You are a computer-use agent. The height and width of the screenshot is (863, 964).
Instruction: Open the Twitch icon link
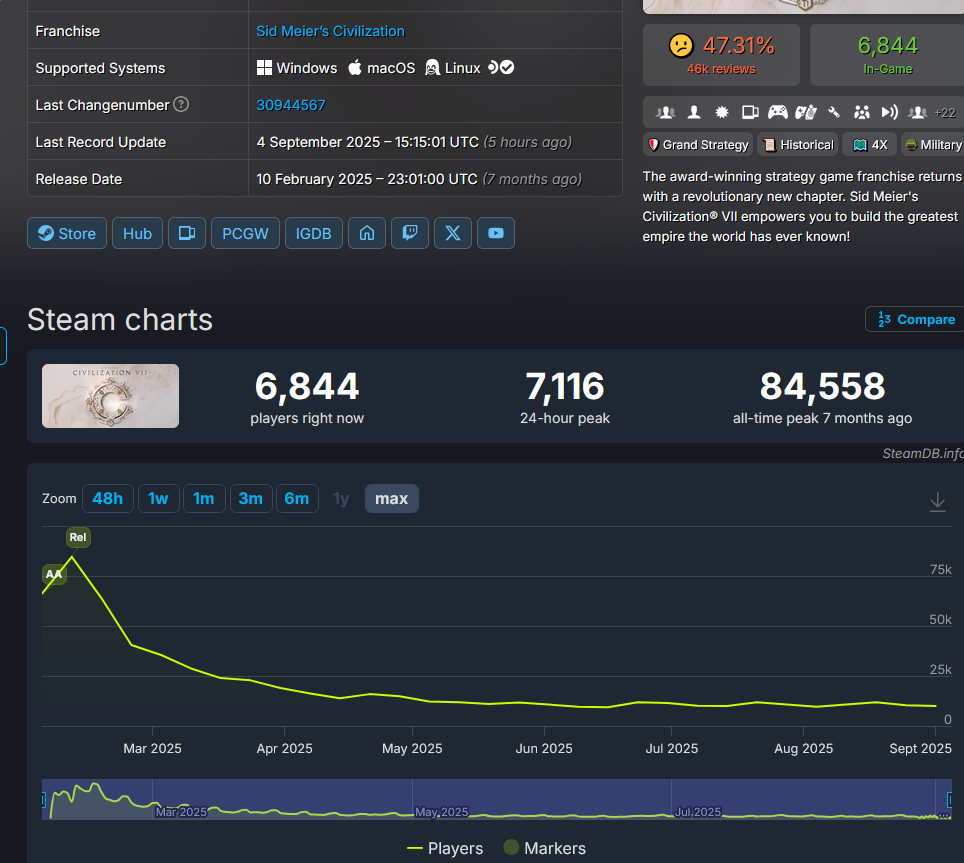[410, 234]
